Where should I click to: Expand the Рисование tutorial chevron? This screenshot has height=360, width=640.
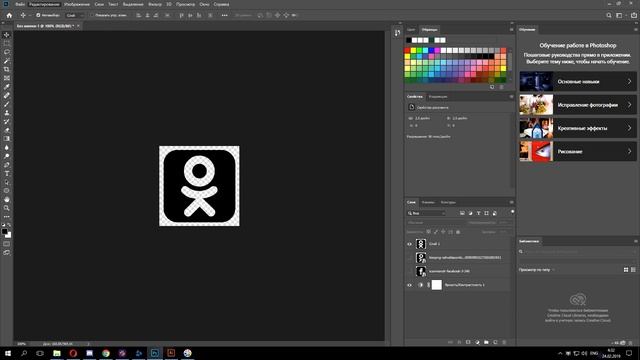pos(629,151)
